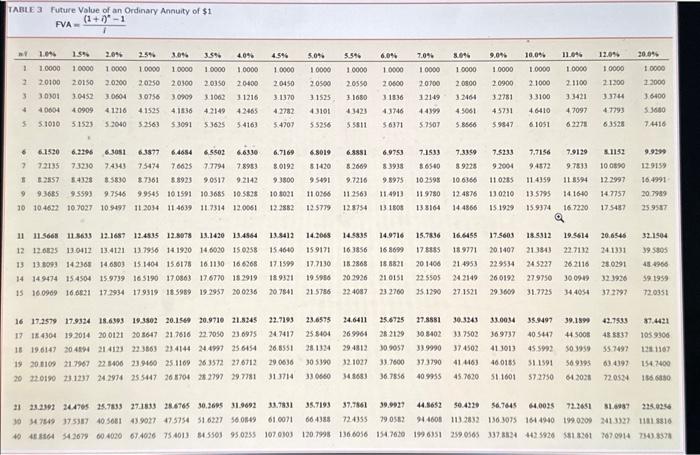Screen dimensions: 700x455
Task: Click the value 29.3609
Action: 502,292
